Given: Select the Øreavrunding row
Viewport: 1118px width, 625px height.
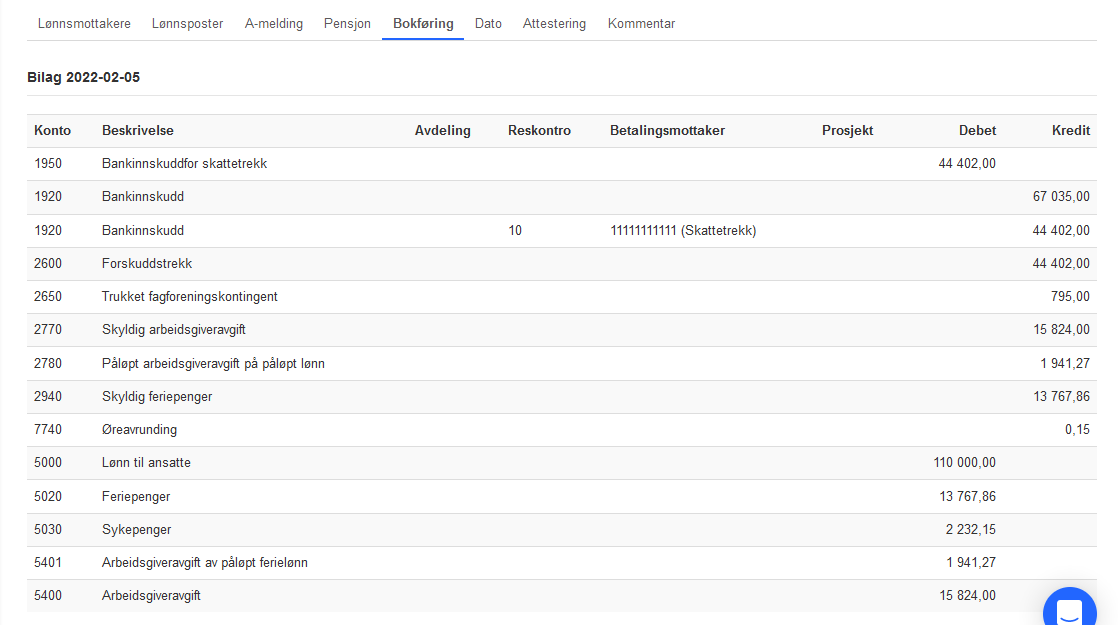Looking at the screenshot, I should pos(139,430).
